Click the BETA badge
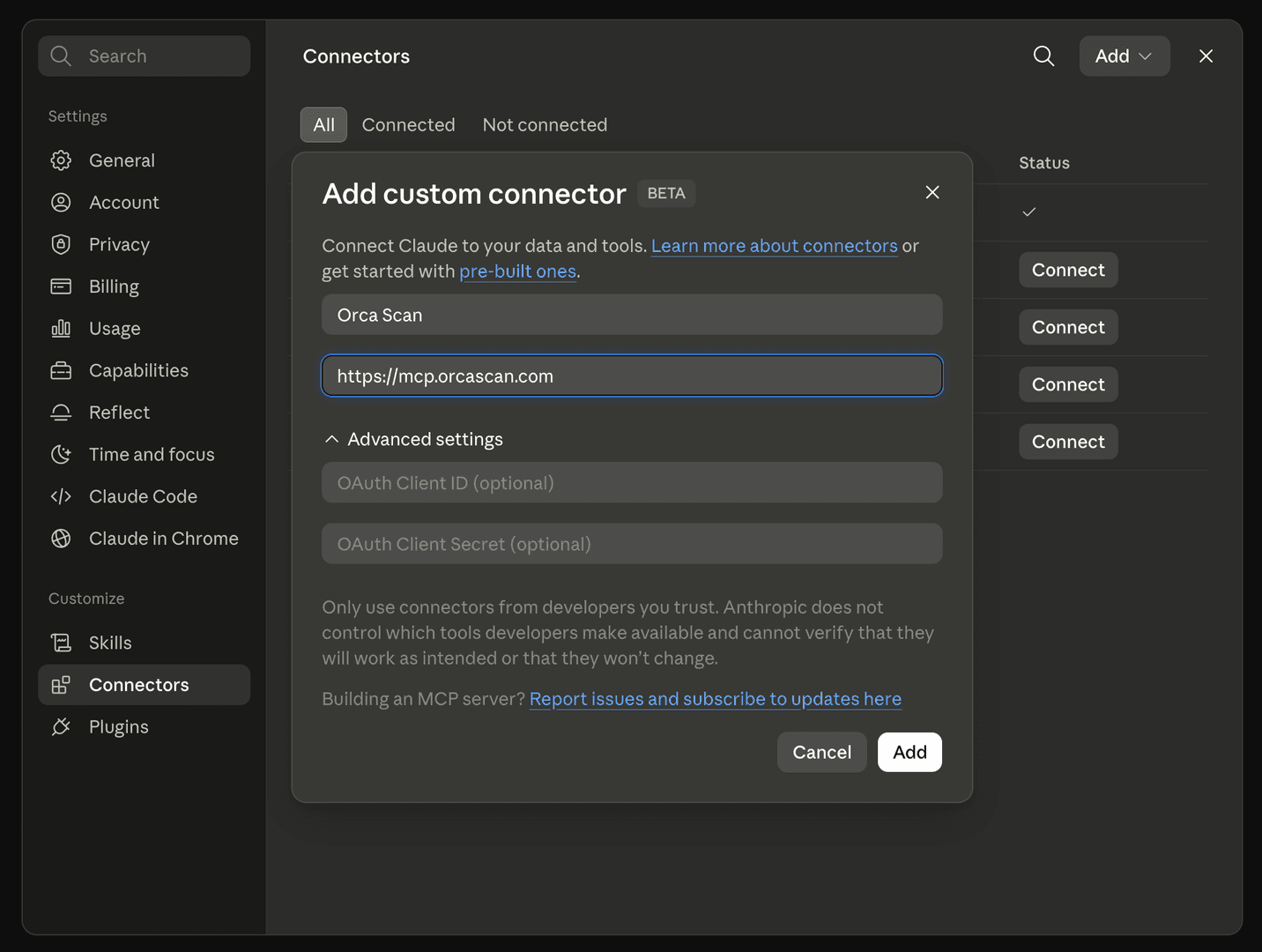 (666, 193)
